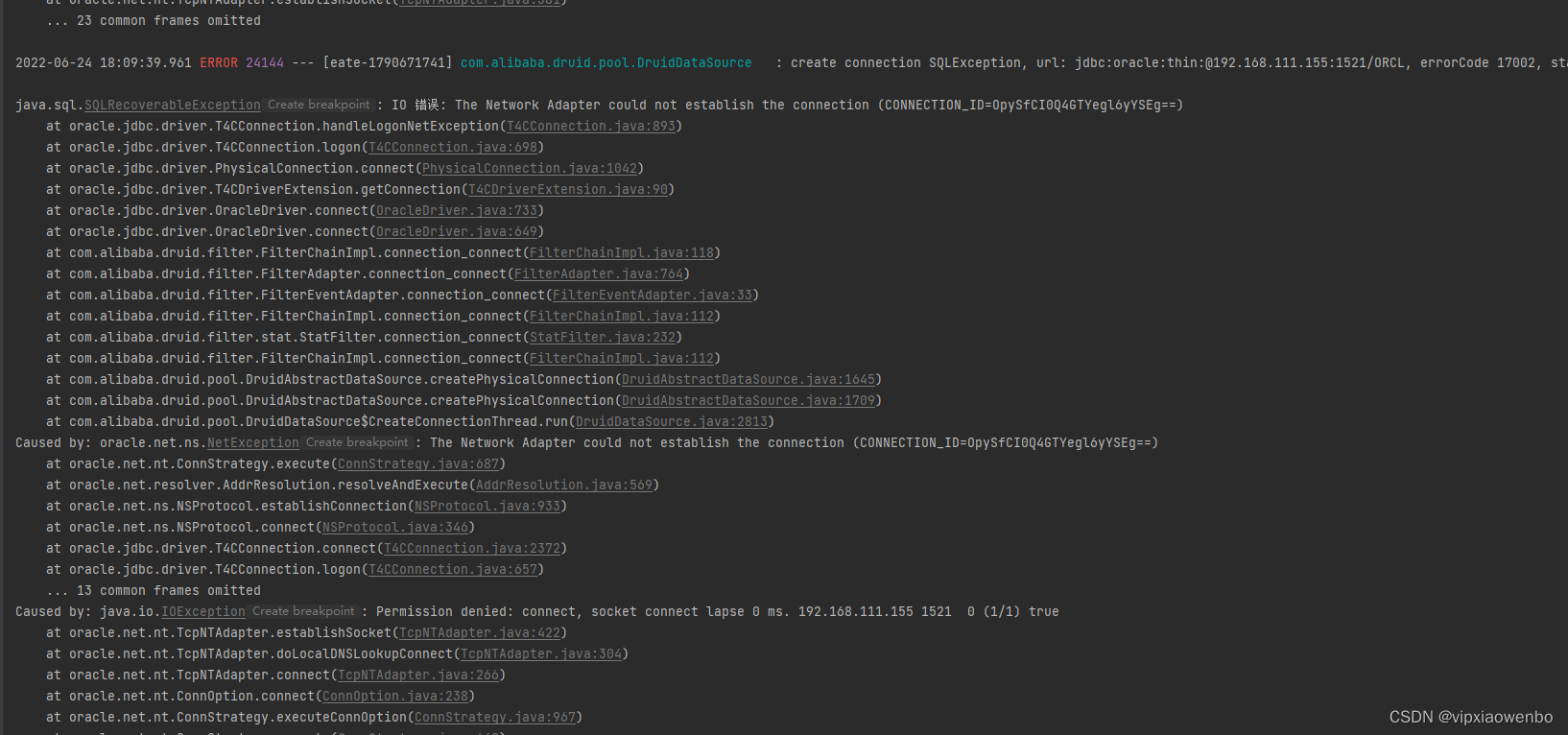Image resolution: width=1568 pixels, height=735 pixels.
Task: Navigate to T4CConnection.java:2372
Action: (x=472, y=549)
